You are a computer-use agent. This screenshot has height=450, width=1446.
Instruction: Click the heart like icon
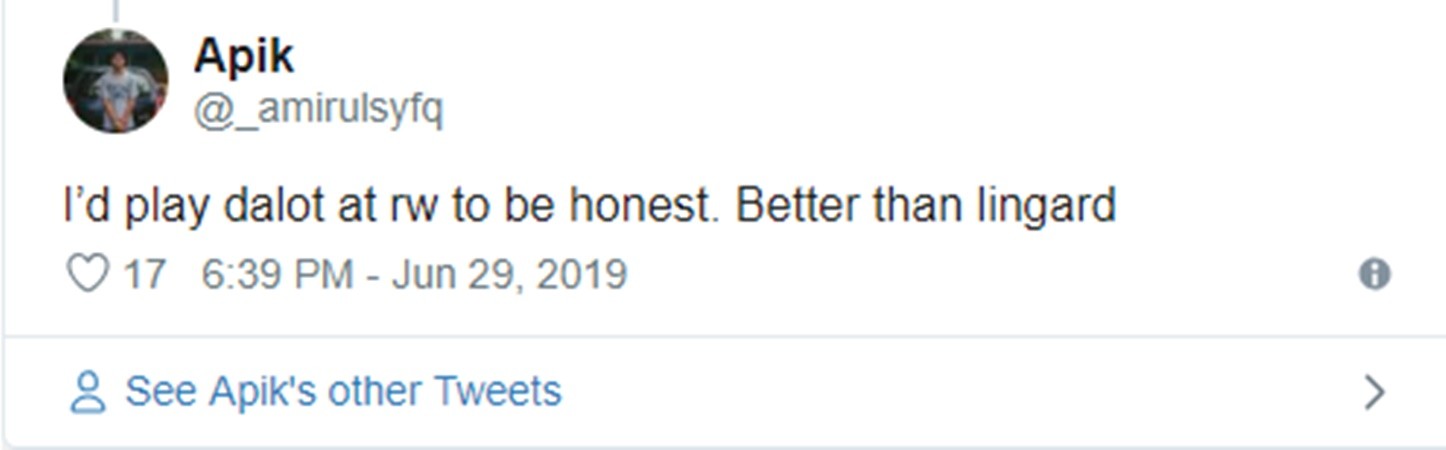point(86,274)
